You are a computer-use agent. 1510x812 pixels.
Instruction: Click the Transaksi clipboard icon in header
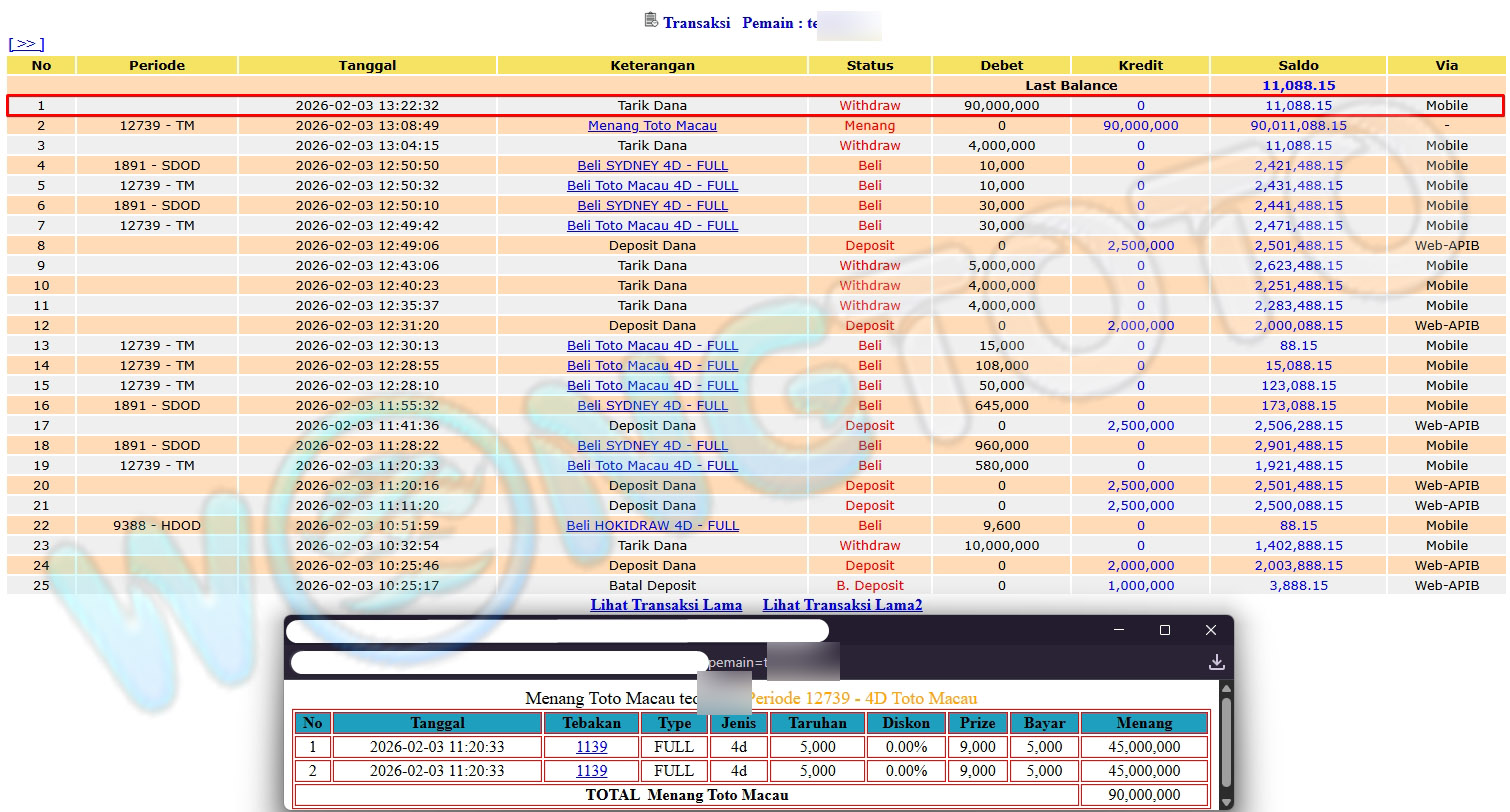click(651, 20)
